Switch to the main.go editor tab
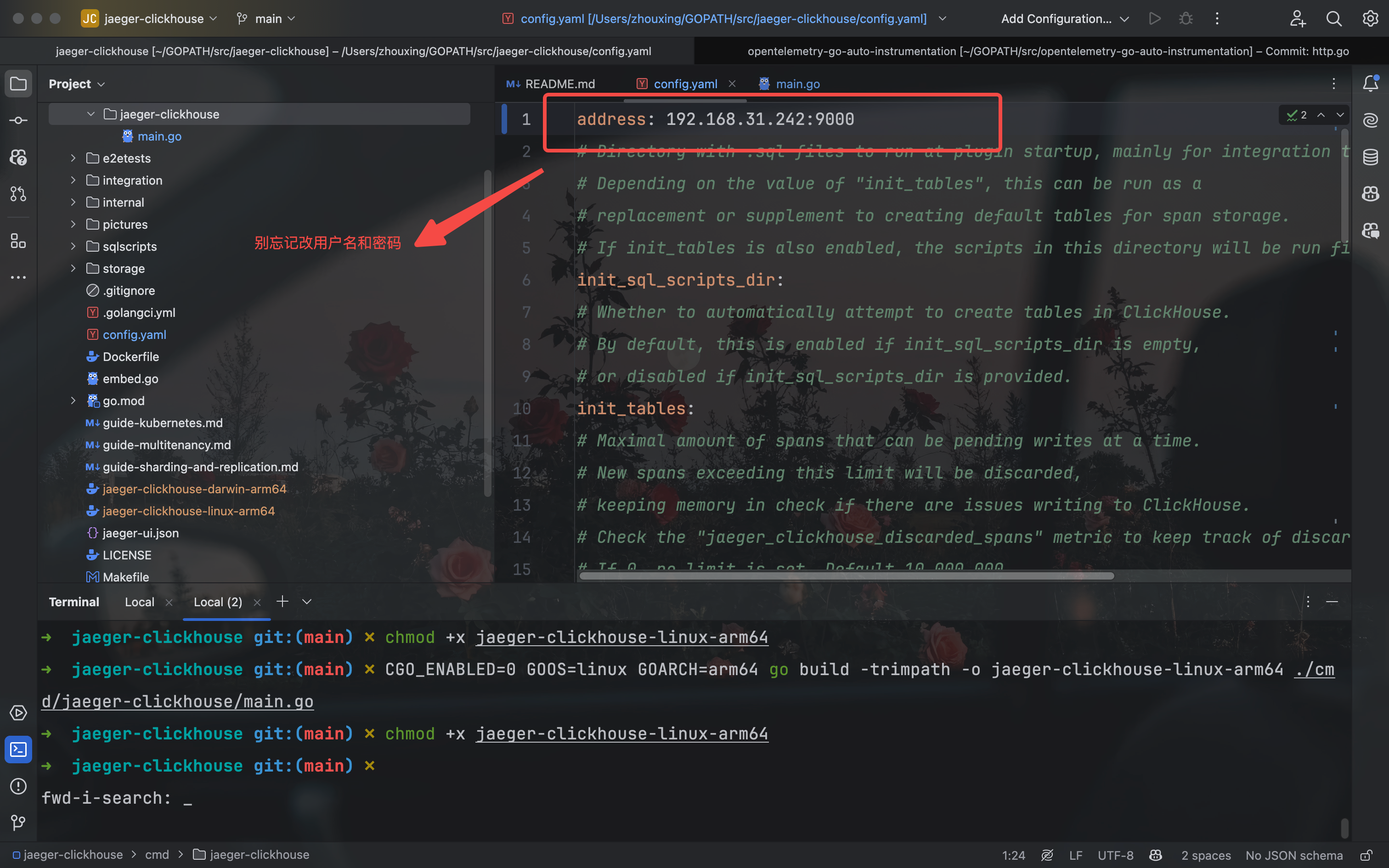Viewport: 1389px width, 868px height. (x=796, y=84)
